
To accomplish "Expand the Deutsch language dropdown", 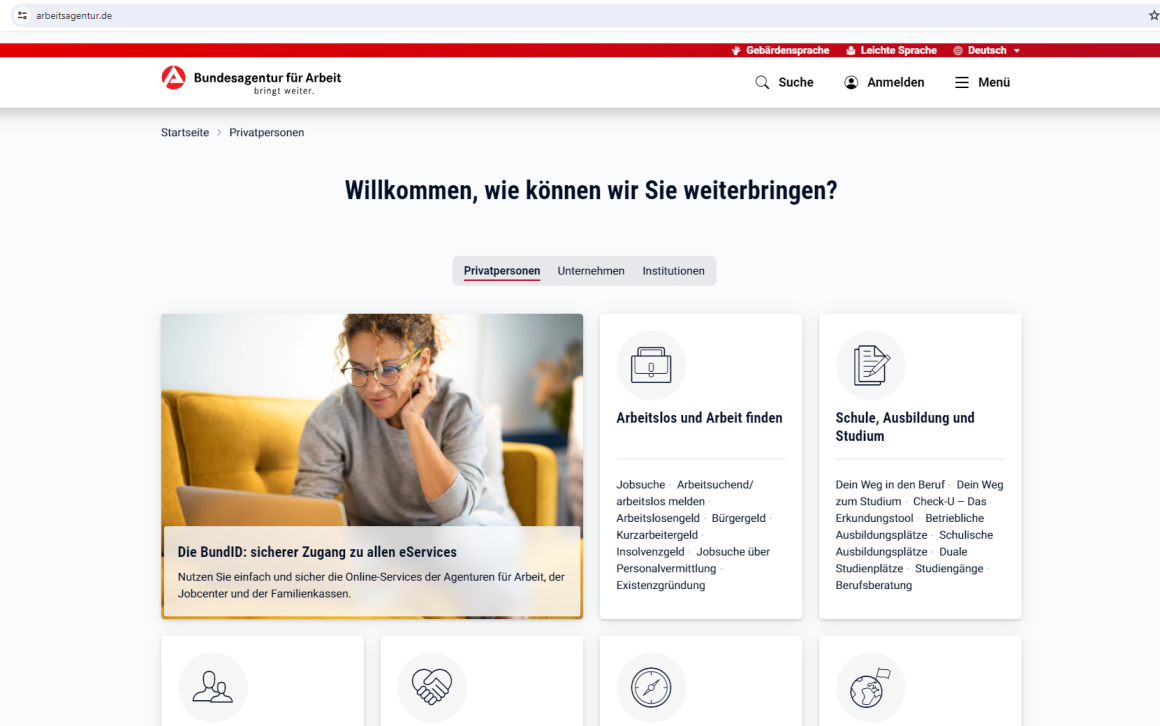I will pos(987,50).
